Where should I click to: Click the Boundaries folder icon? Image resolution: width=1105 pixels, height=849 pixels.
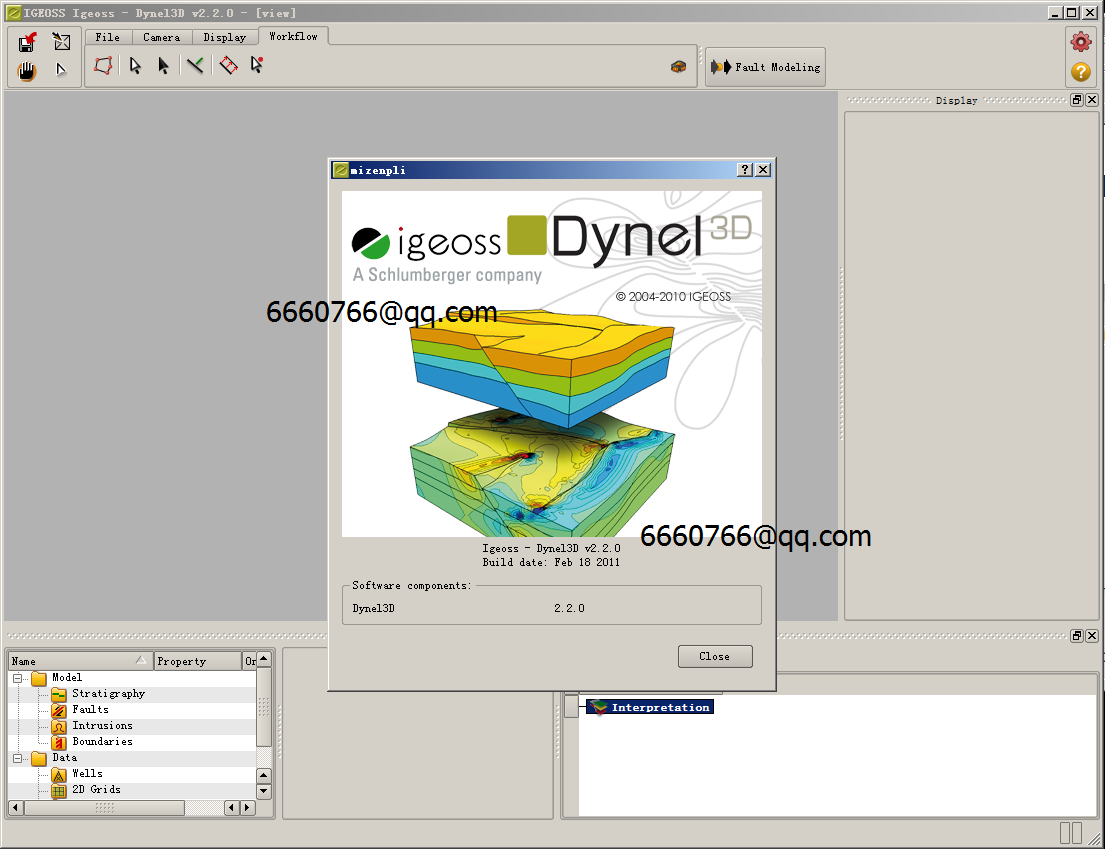(x=59, y=742)
